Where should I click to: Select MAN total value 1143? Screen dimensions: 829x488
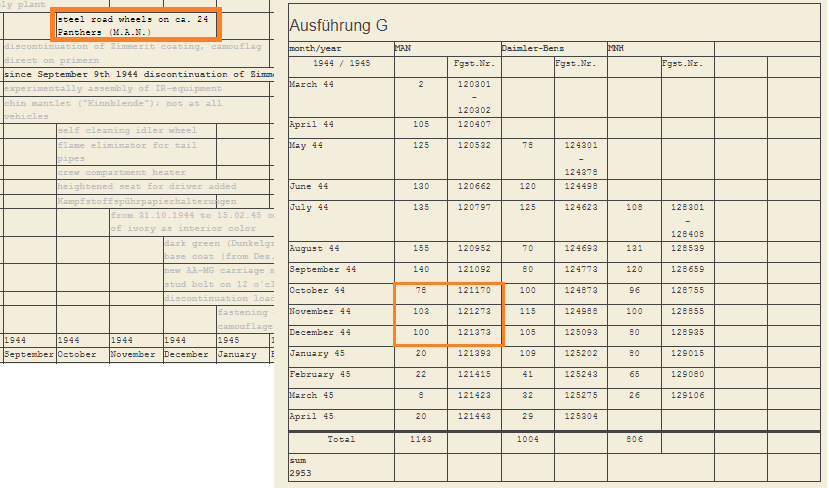tap(421, 439)
